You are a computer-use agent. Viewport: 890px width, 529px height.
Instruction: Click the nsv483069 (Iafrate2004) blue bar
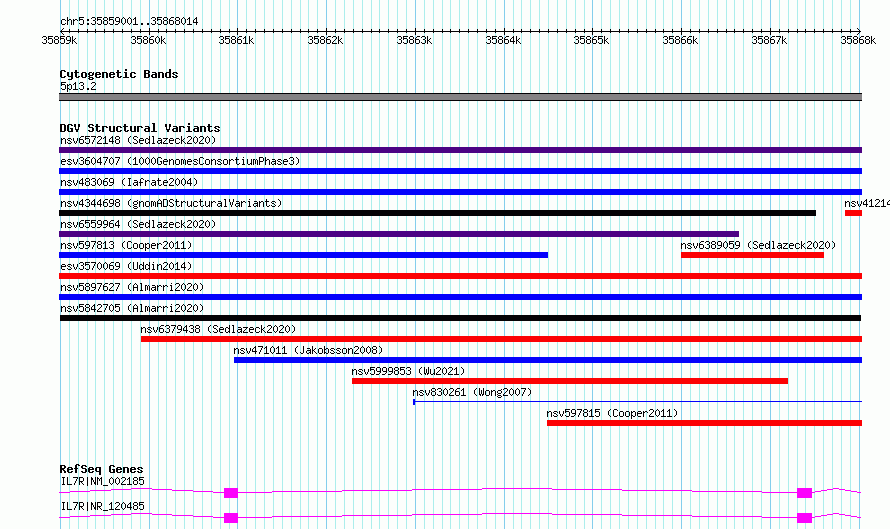tap(460, 192)
